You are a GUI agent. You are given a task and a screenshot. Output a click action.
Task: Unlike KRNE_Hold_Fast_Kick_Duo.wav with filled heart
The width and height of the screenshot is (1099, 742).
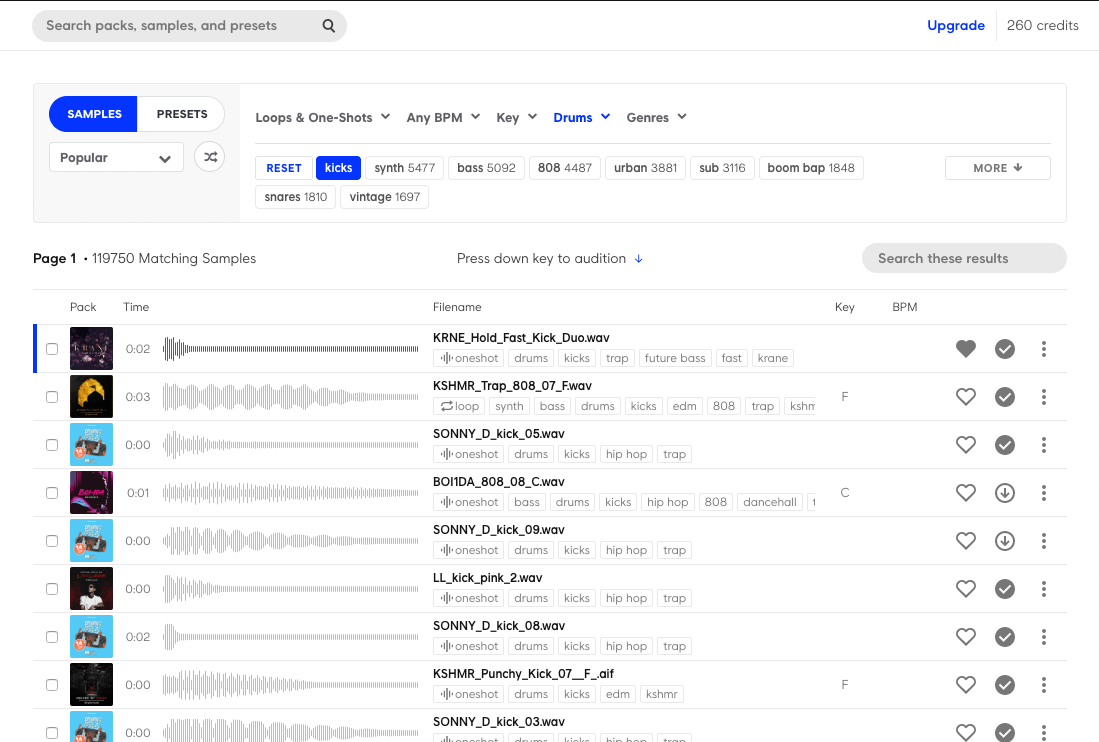pos(965,349)
